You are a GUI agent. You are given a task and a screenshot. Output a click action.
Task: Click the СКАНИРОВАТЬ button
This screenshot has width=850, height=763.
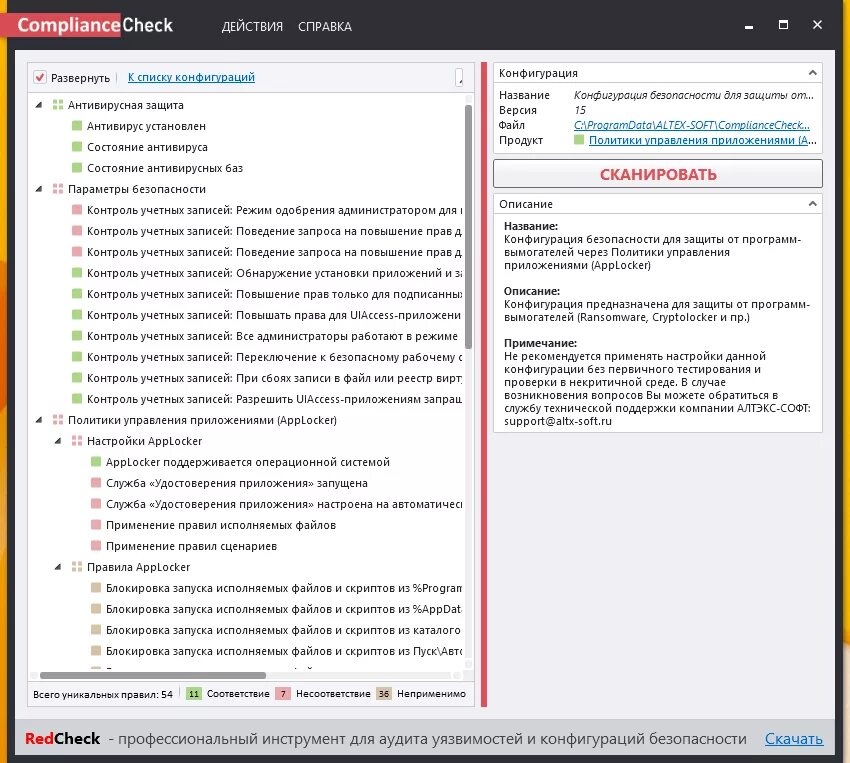tap(658, 174)
